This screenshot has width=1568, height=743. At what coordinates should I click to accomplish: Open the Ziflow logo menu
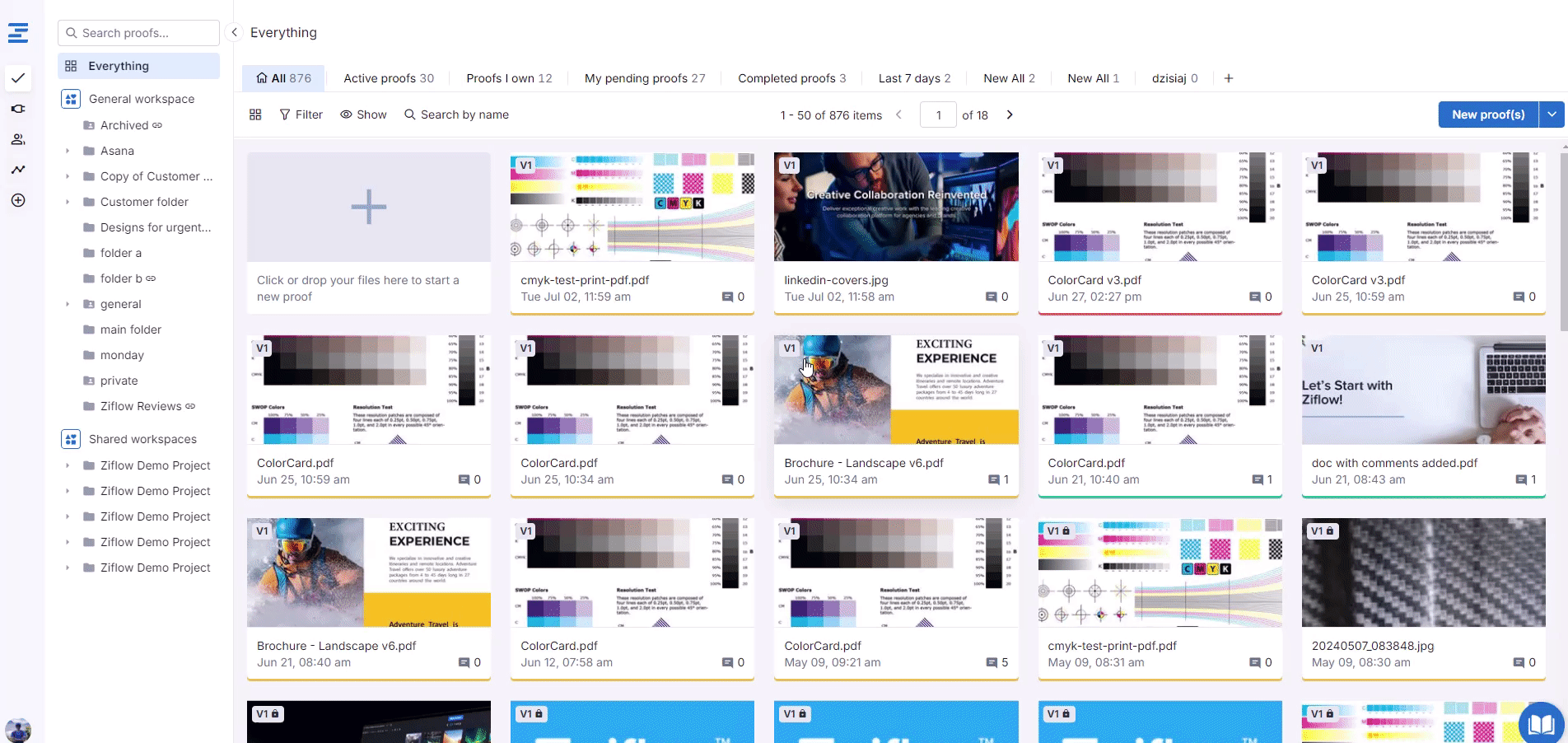coord(18,33)
